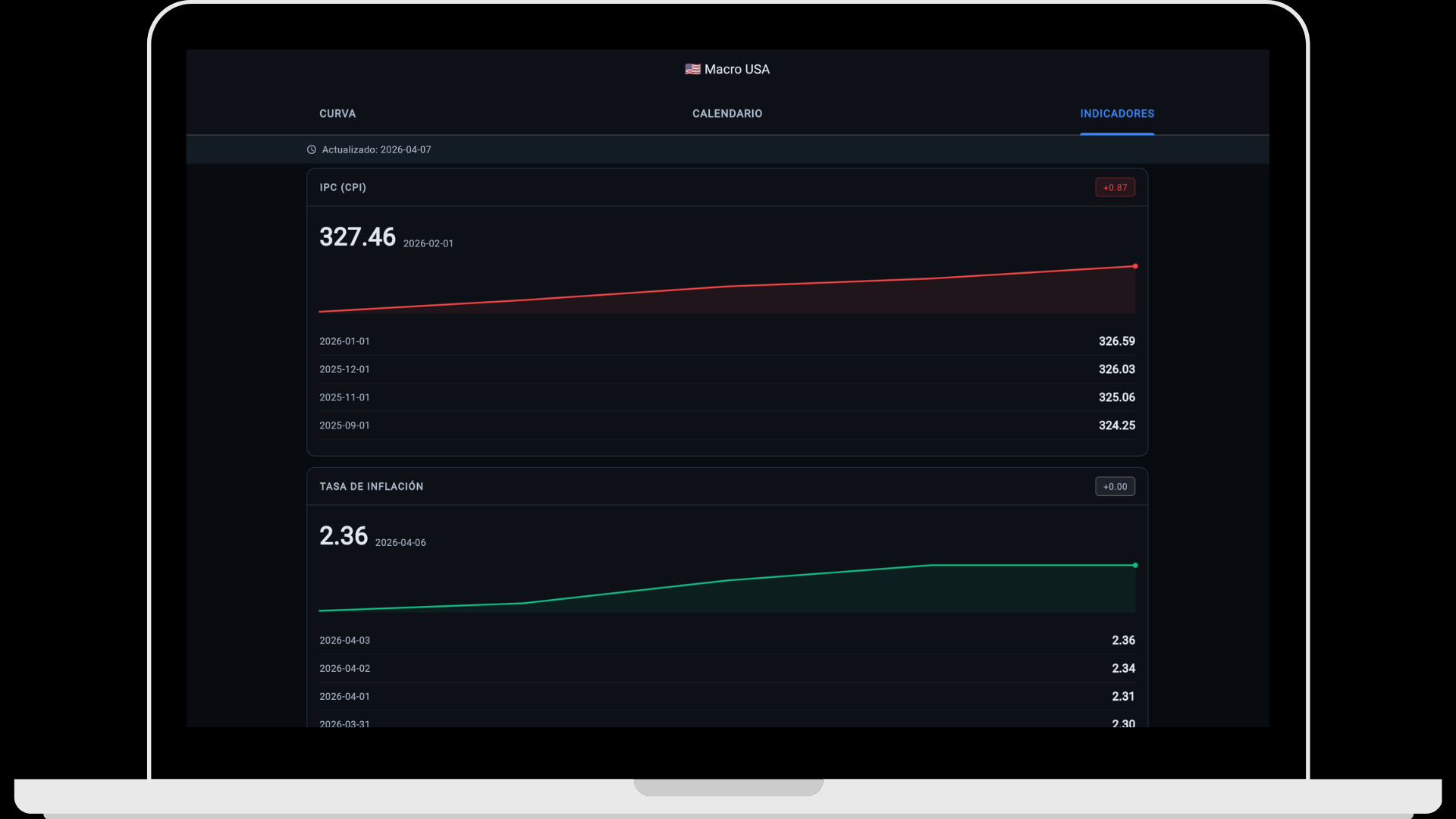Click the US flag icon in header
The height and width of the screenshot is (819, 1456).
(x=692, y=69)
